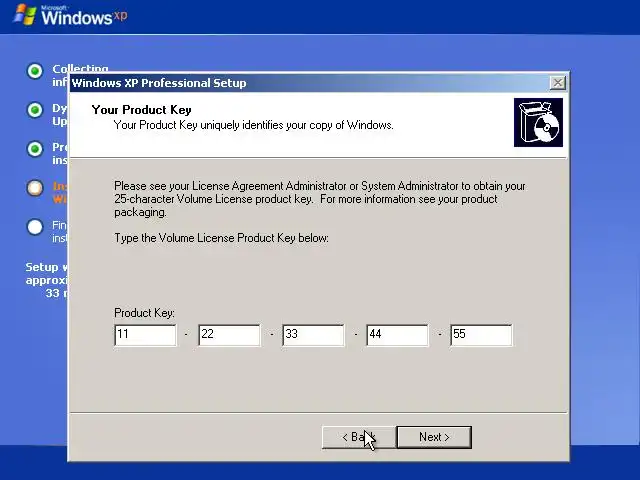Click the software box and CD icon
The height and width of the screenshot is (480, 640).
coord(538,122)
